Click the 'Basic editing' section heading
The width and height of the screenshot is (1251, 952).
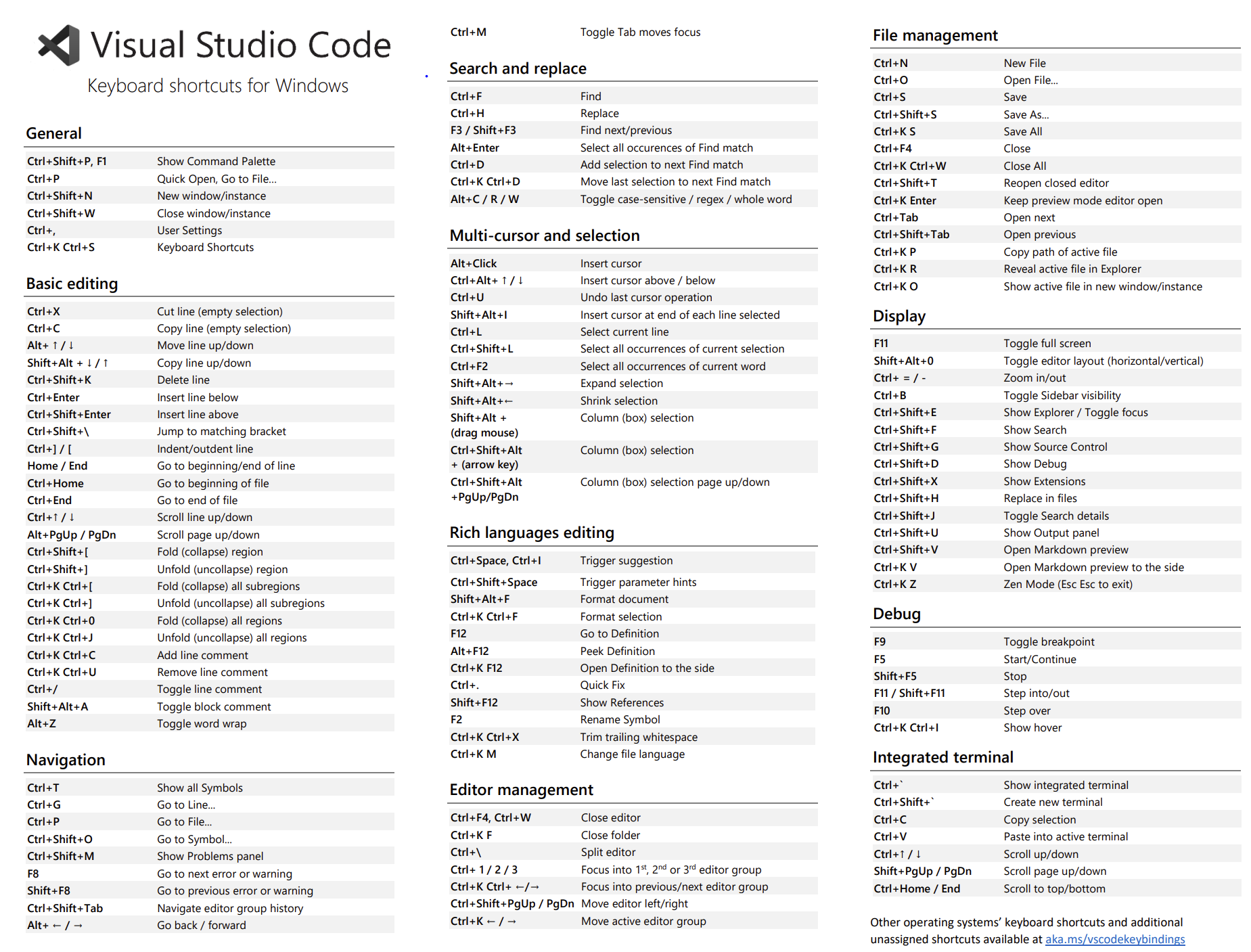(x=72, y=284)
